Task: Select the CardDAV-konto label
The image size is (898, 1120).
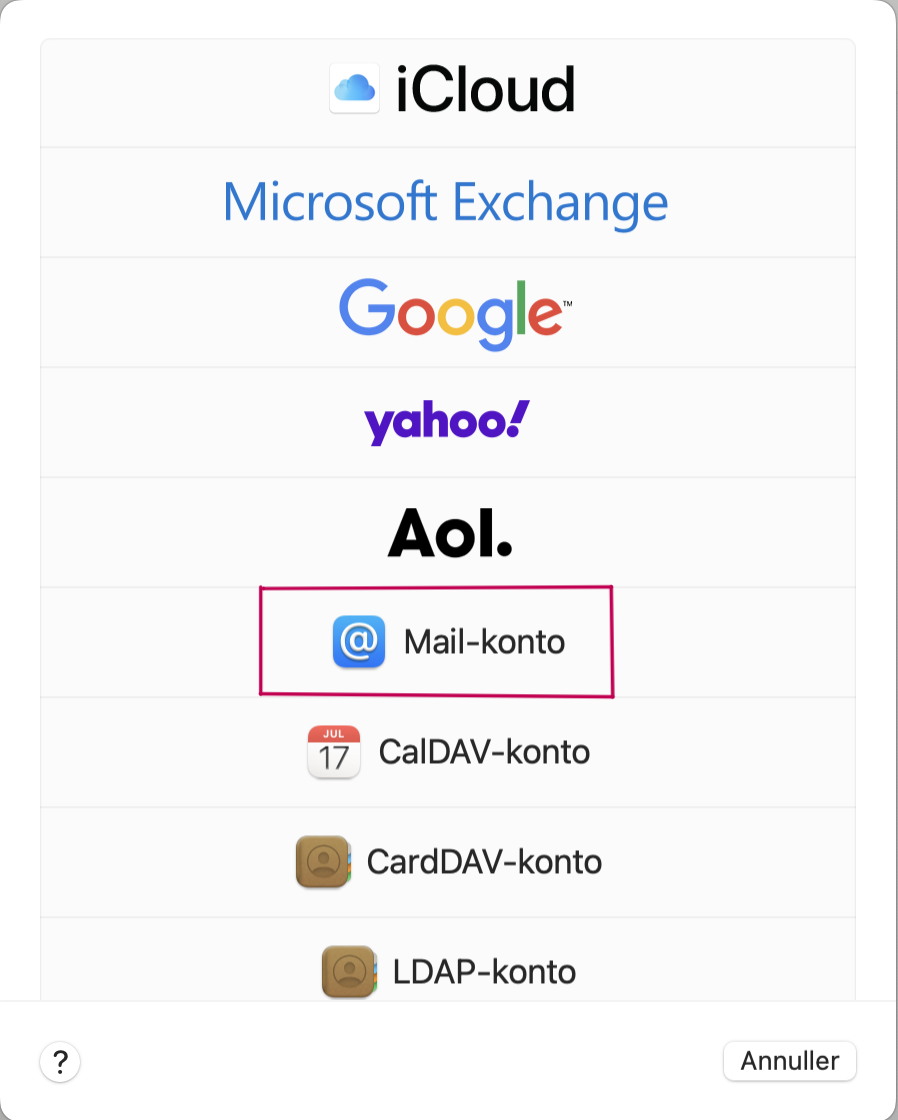Action: pyautogui.click(x=484, y=861)
